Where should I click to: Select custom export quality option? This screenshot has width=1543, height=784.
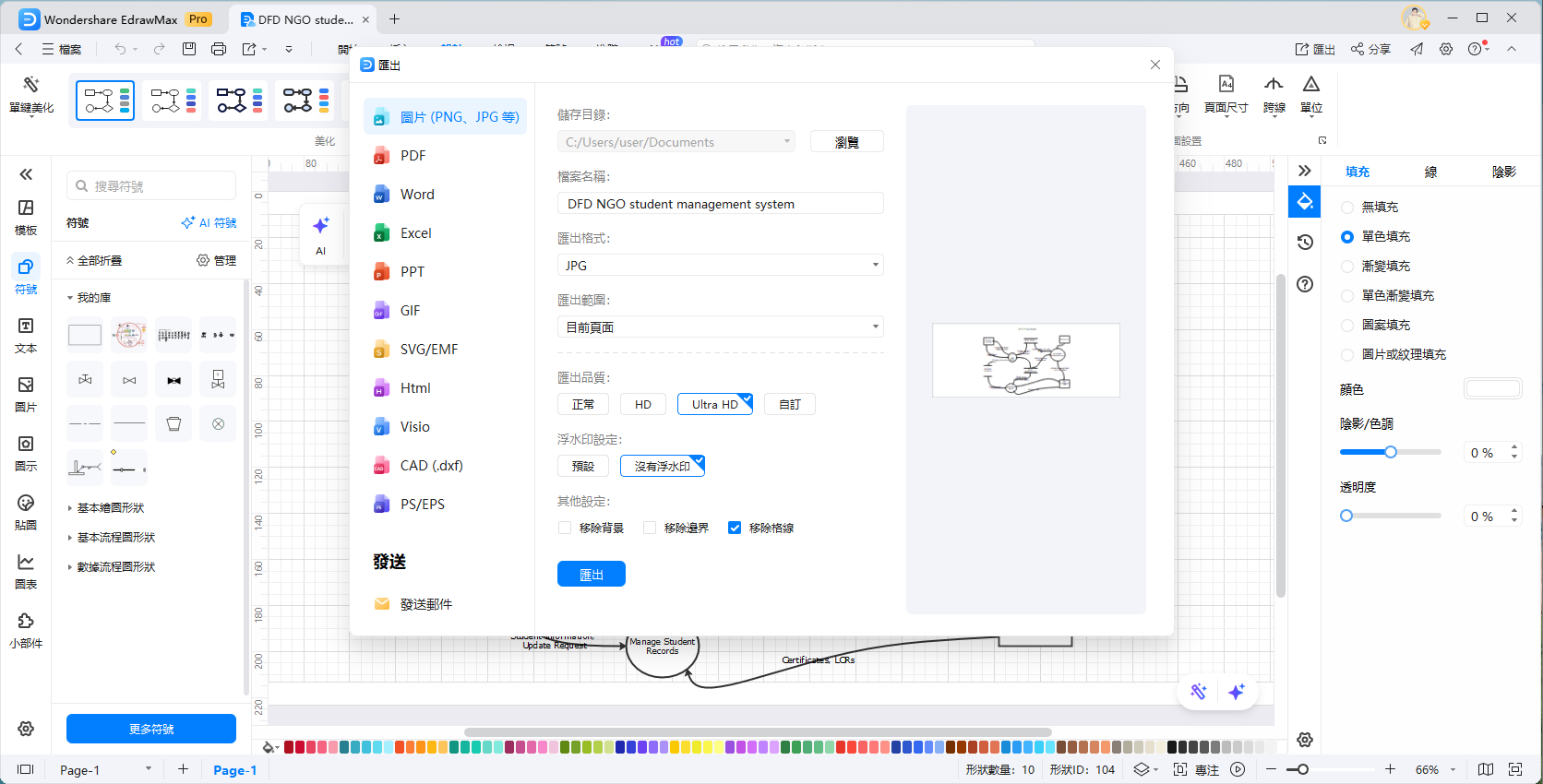(x=790, y=404)
